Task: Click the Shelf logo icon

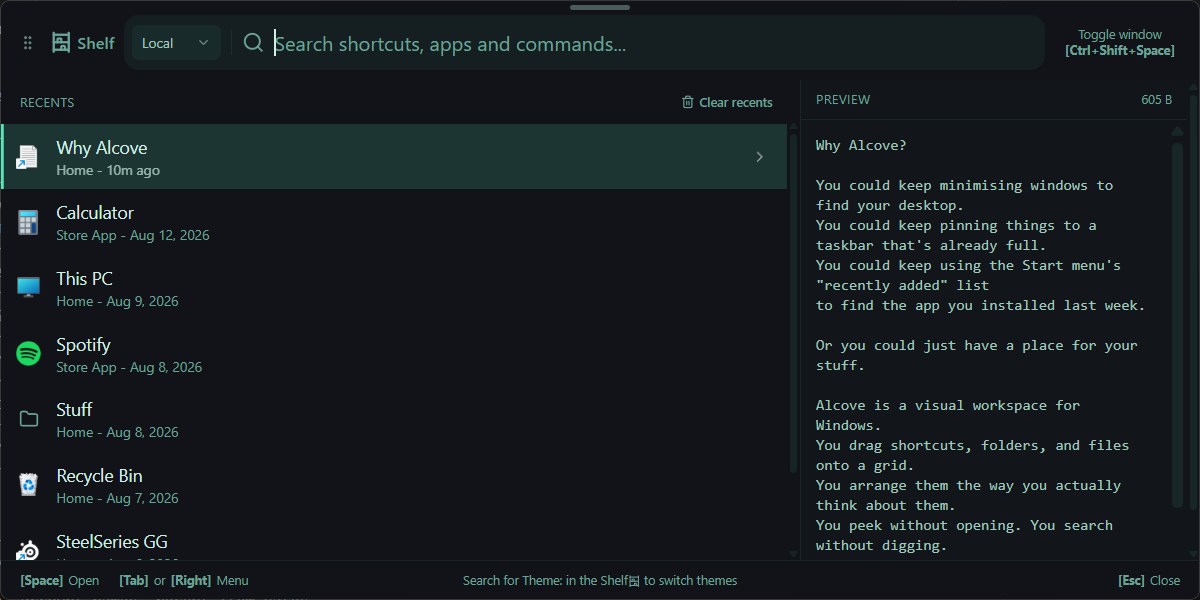Action: point(62,43)
